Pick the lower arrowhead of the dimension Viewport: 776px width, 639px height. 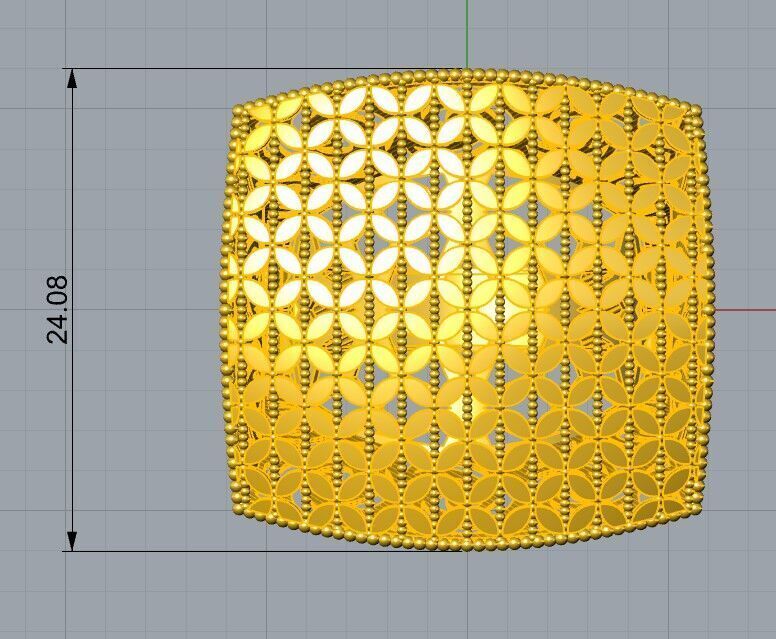(x=72, y=541)
